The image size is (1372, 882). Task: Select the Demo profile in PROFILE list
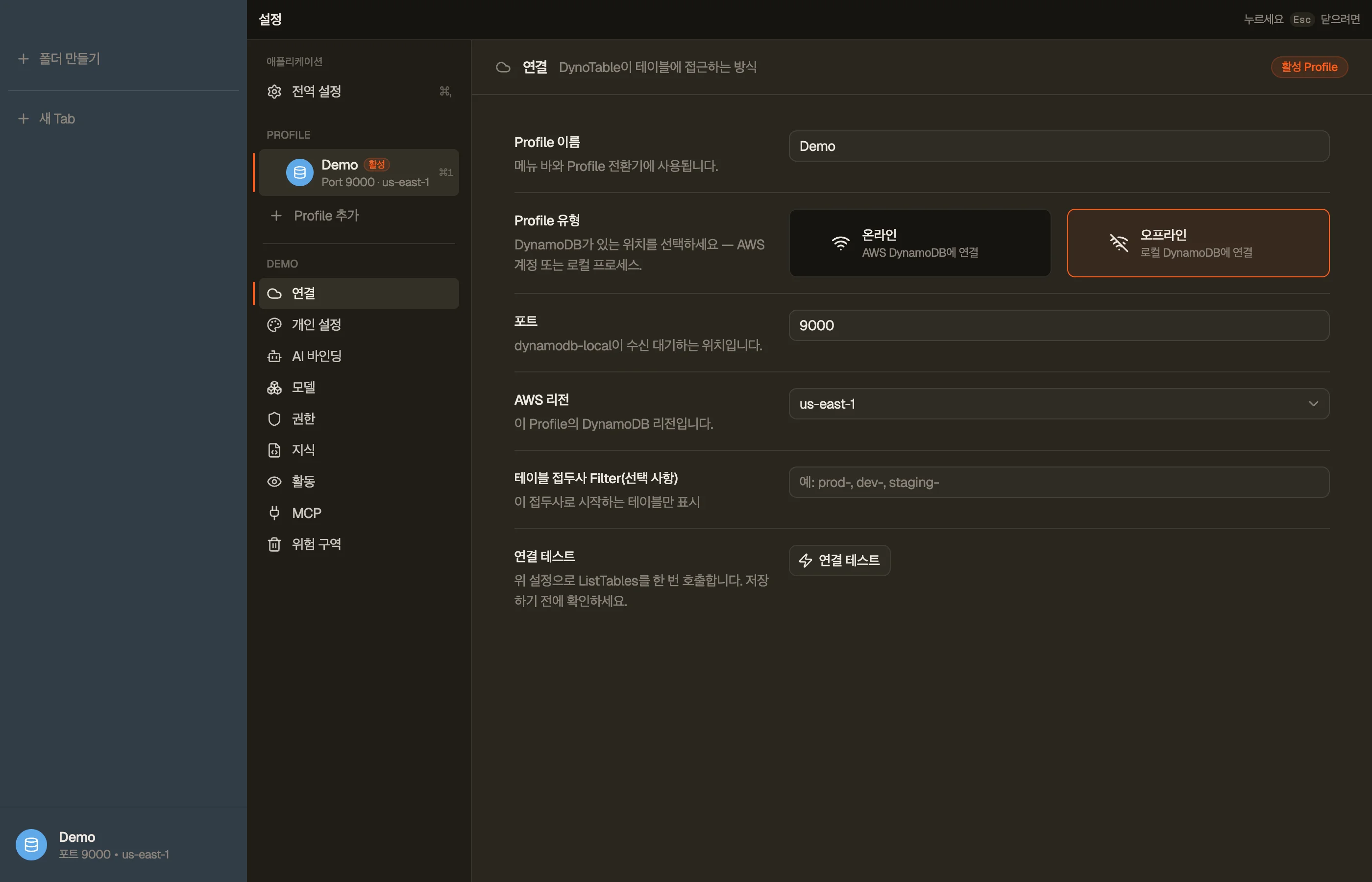tap(359, 172)
